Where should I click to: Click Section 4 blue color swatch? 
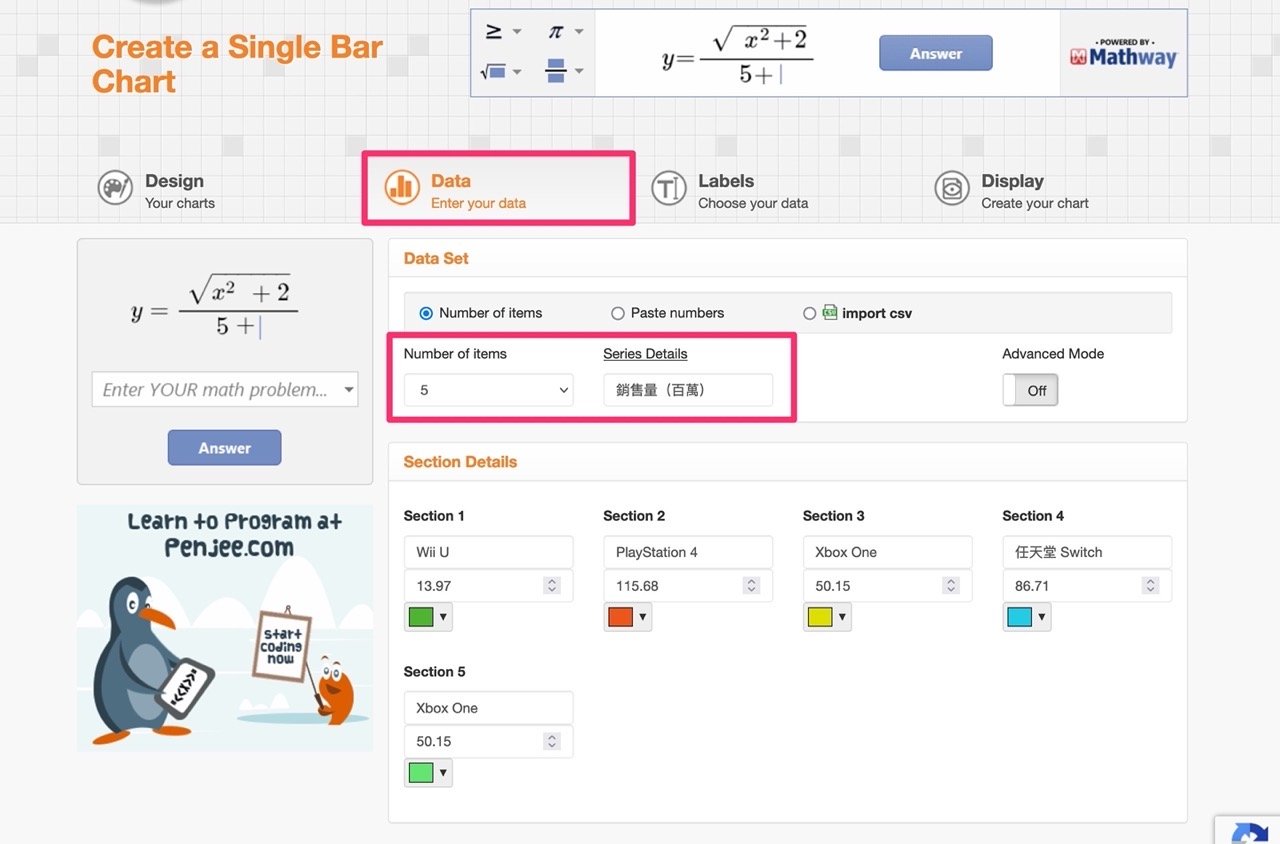(x=1020, y=617)
